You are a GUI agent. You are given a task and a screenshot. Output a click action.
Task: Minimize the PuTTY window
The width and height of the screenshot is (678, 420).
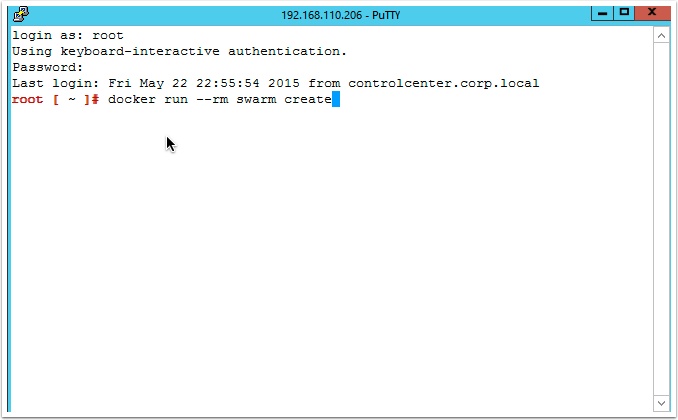coord(602,13)
